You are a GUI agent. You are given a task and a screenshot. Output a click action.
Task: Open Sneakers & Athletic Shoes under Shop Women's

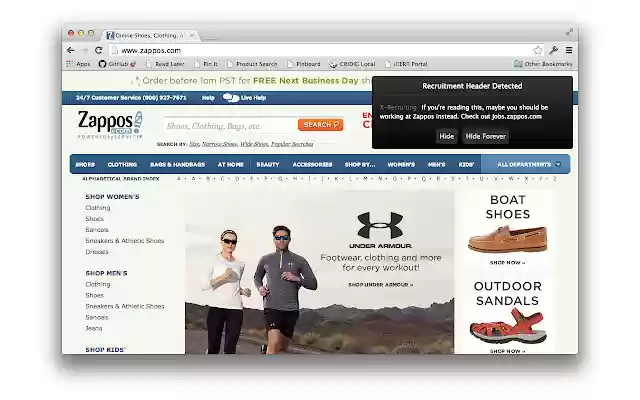(124, 241)
